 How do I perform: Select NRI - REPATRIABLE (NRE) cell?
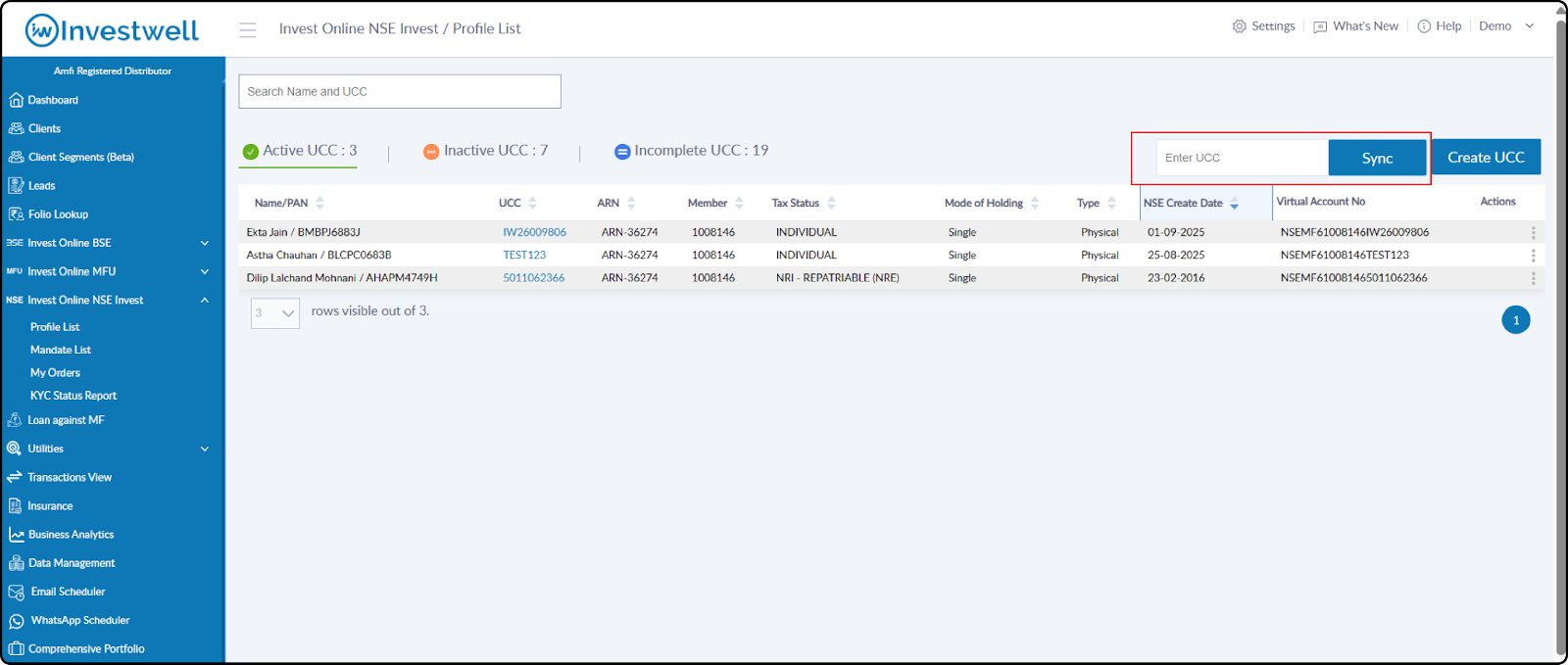pos(837,278)
